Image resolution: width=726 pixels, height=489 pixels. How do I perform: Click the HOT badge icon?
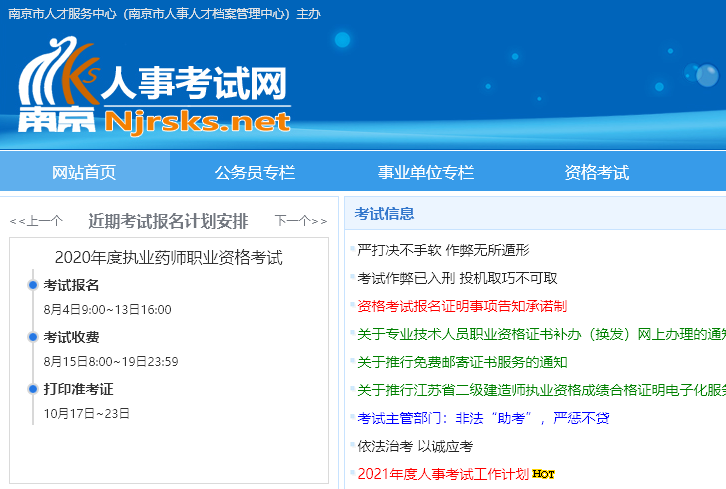[x=543, y=474]
